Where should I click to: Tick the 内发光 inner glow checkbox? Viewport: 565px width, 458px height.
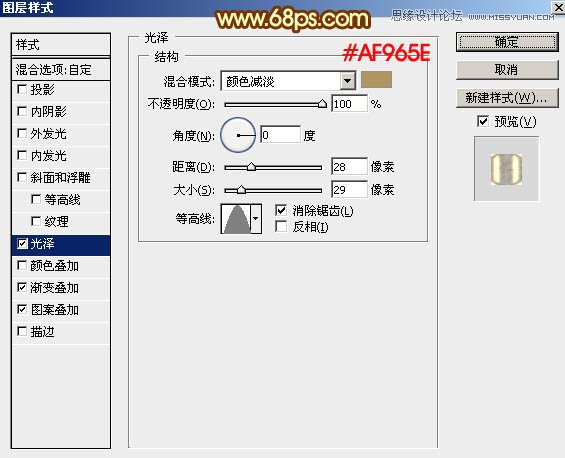[22, 155]
